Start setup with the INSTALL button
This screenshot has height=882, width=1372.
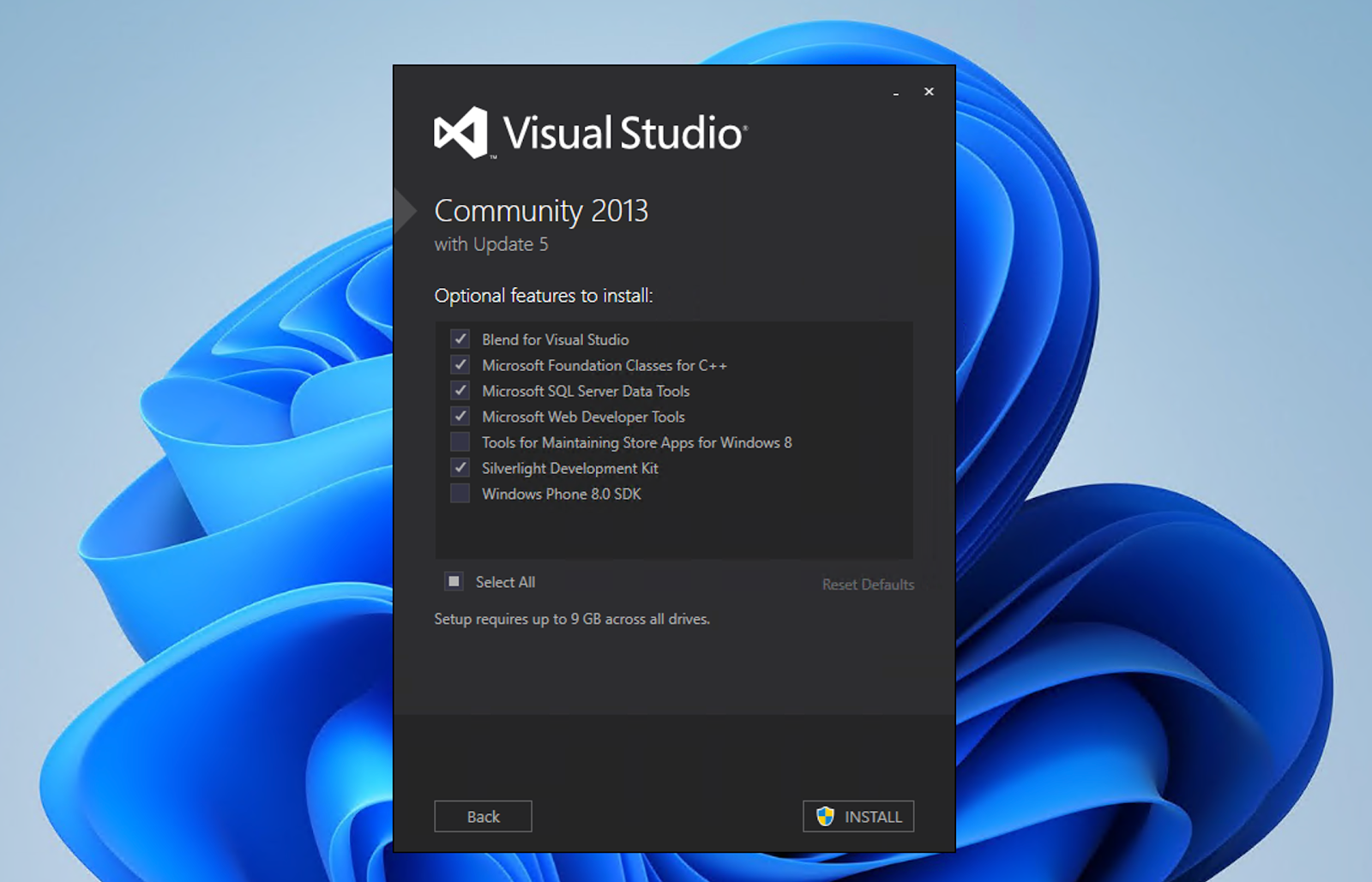pos(858,816)
